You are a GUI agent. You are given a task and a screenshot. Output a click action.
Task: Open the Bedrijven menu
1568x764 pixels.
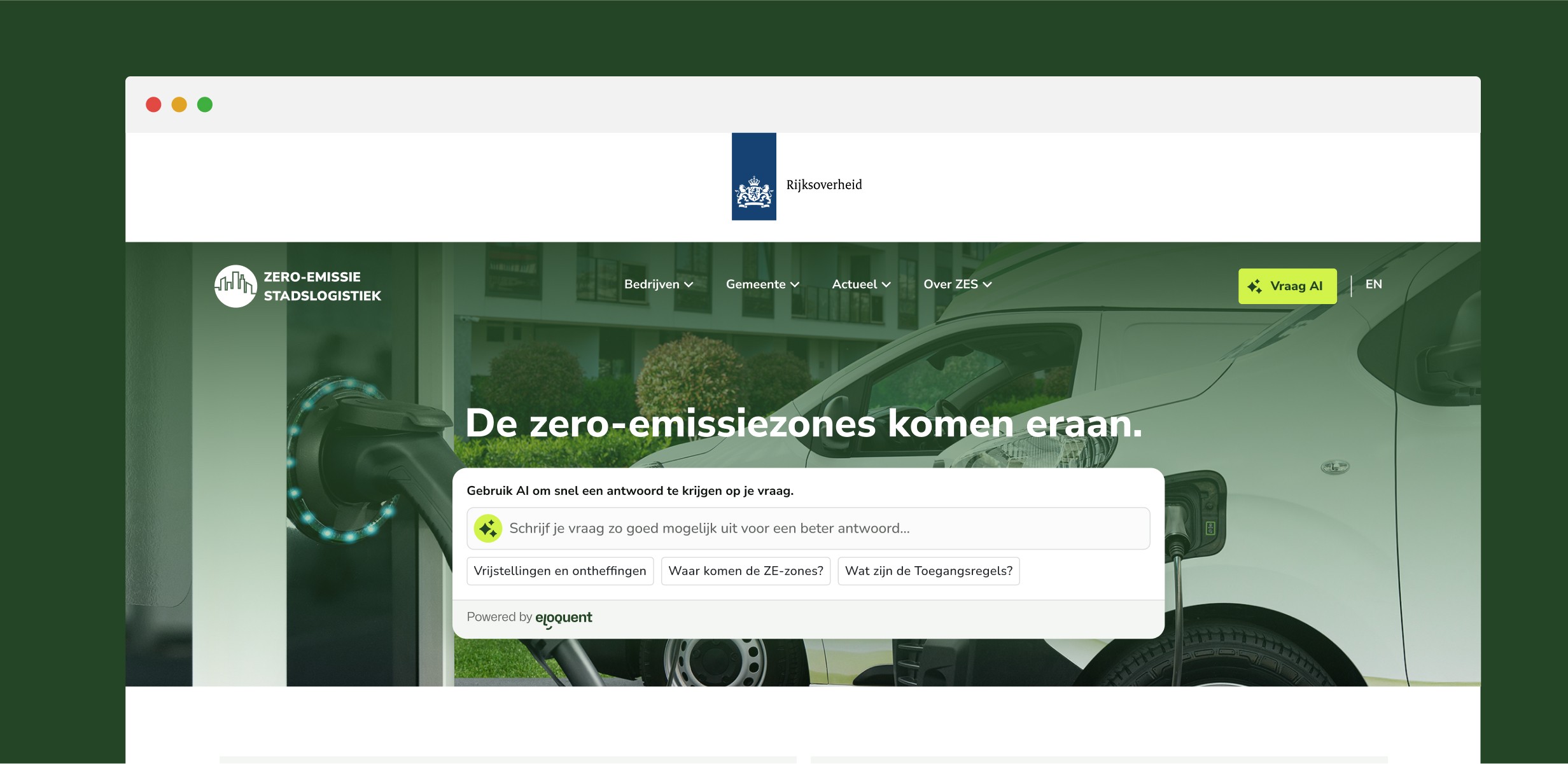click(659, 284)
